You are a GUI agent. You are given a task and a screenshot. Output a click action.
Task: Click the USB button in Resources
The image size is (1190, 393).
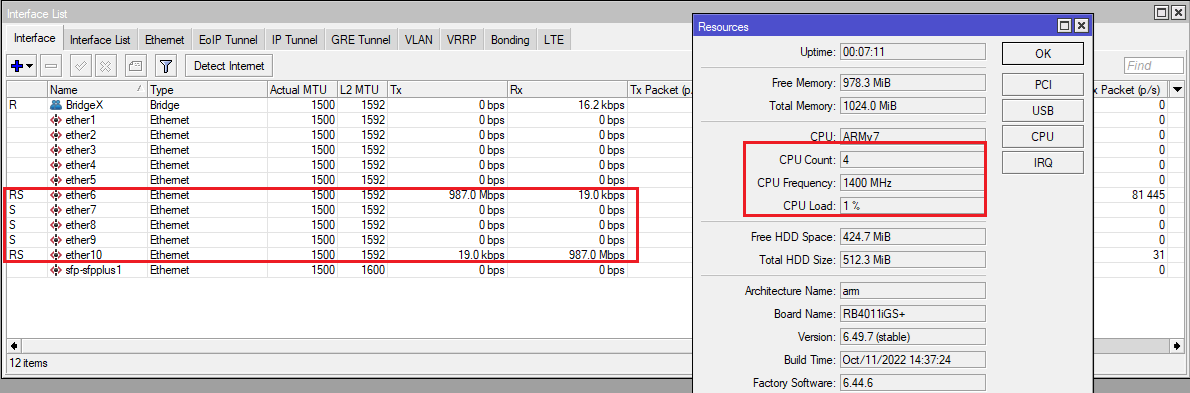(1043, 110)
